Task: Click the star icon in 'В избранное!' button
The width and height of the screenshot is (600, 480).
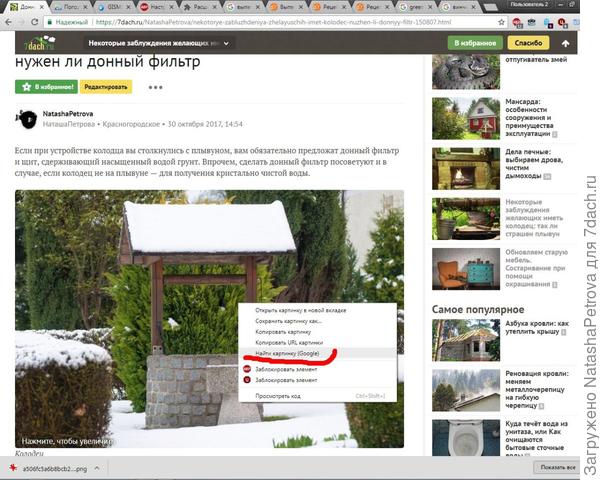Action: (26, 87)
